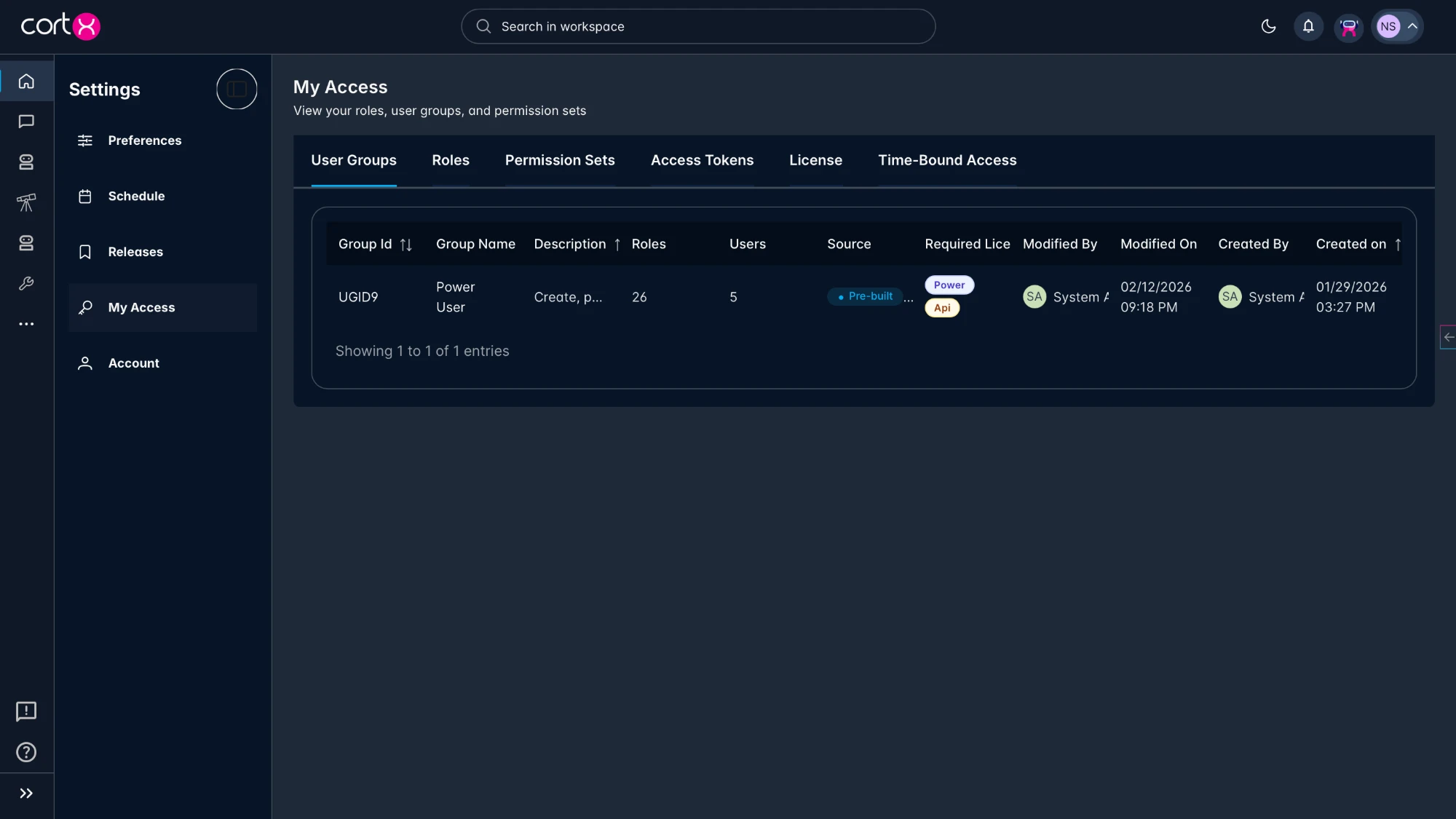This screenshot has height=819, width=1456.
Task: Expand the left rail with double chevron
Action: (x=26, y=794)
